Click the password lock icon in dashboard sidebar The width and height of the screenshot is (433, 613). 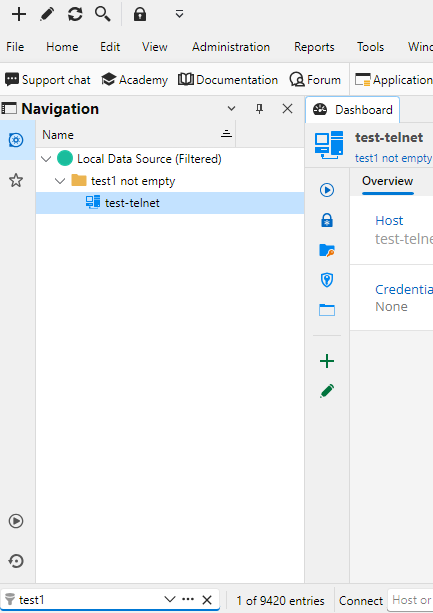[x=327, y=220]
